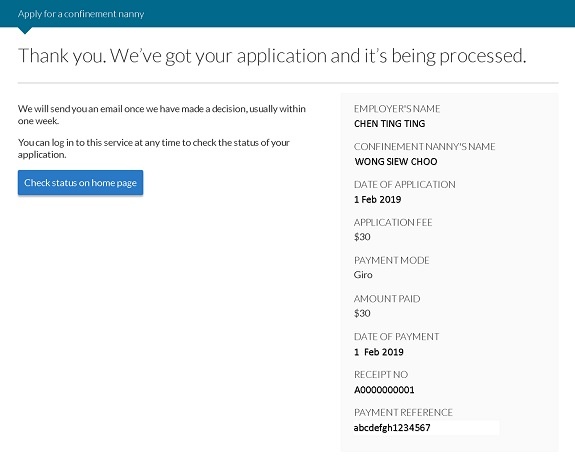
Task: Click the PAYMENT MODE label
Action: point(391,260)
